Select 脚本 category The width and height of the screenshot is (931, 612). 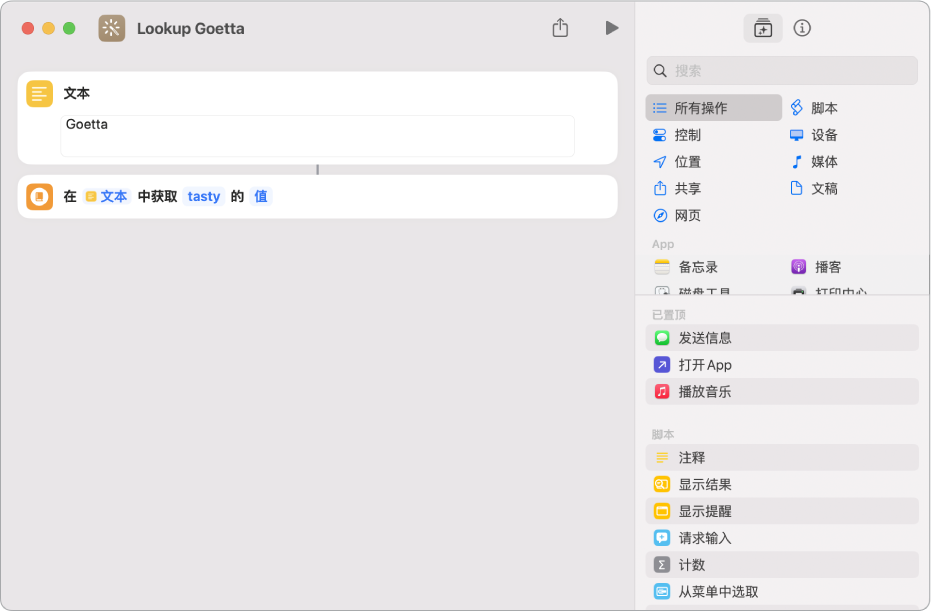tap(815, 107)
